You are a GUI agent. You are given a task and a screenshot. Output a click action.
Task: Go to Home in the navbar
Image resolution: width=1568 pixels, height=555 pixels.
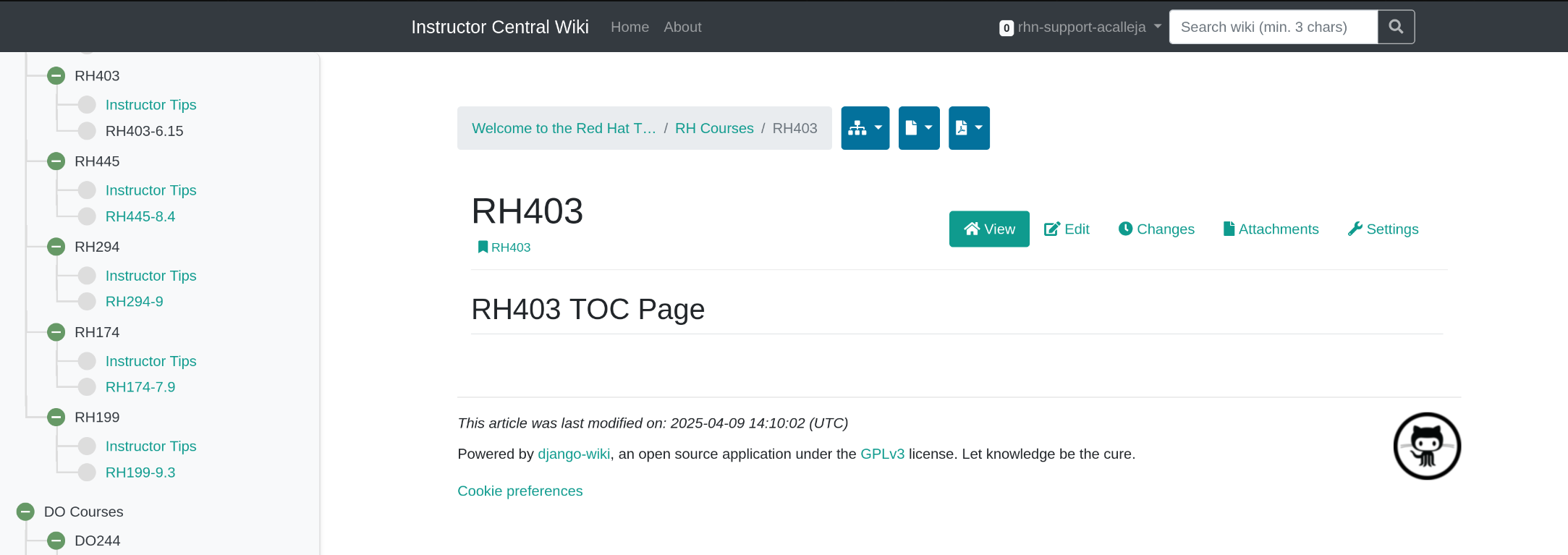(630, 27)
